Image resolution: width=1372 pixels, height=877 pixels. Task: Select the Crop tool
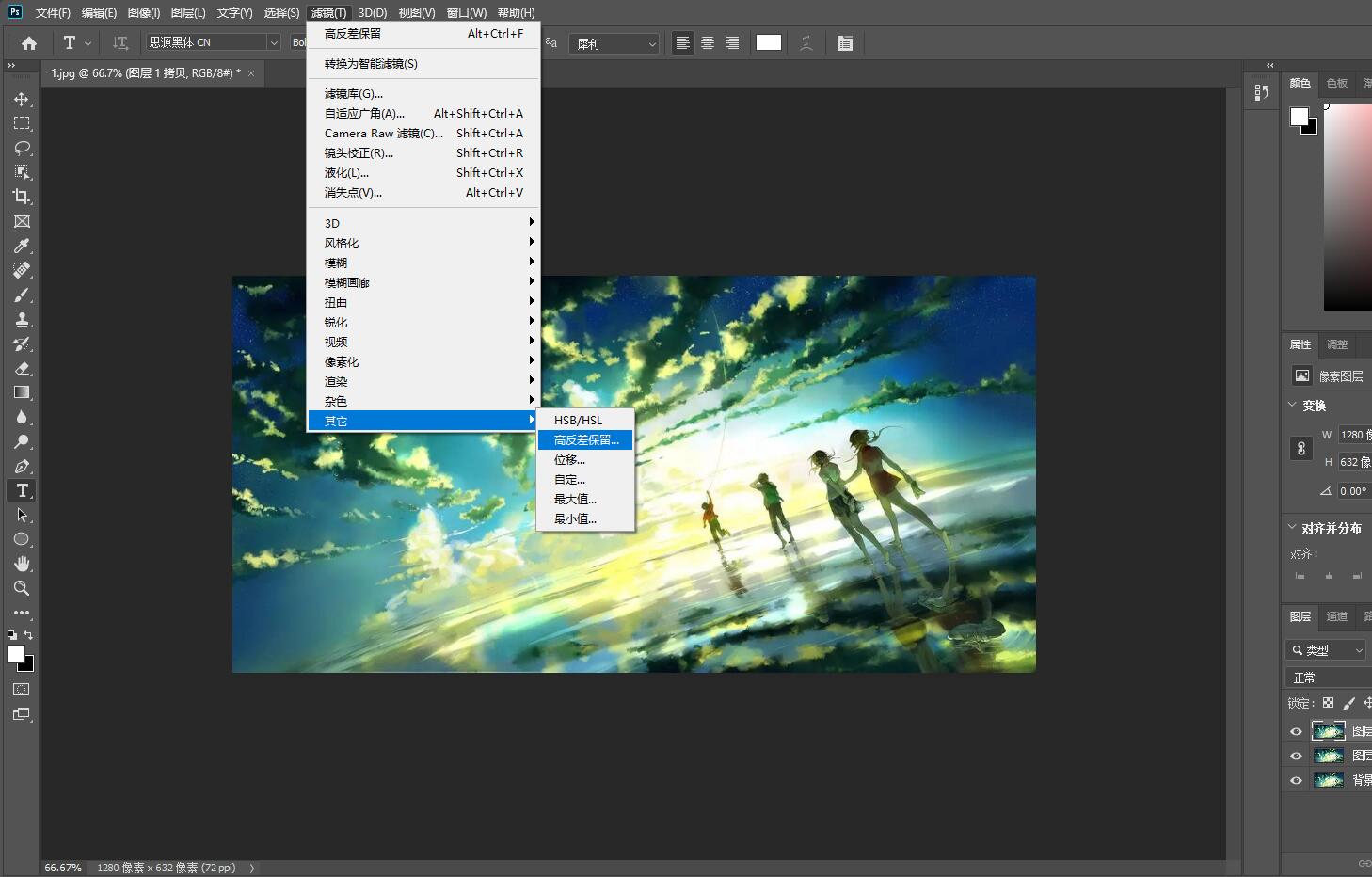tap(22, 197)
